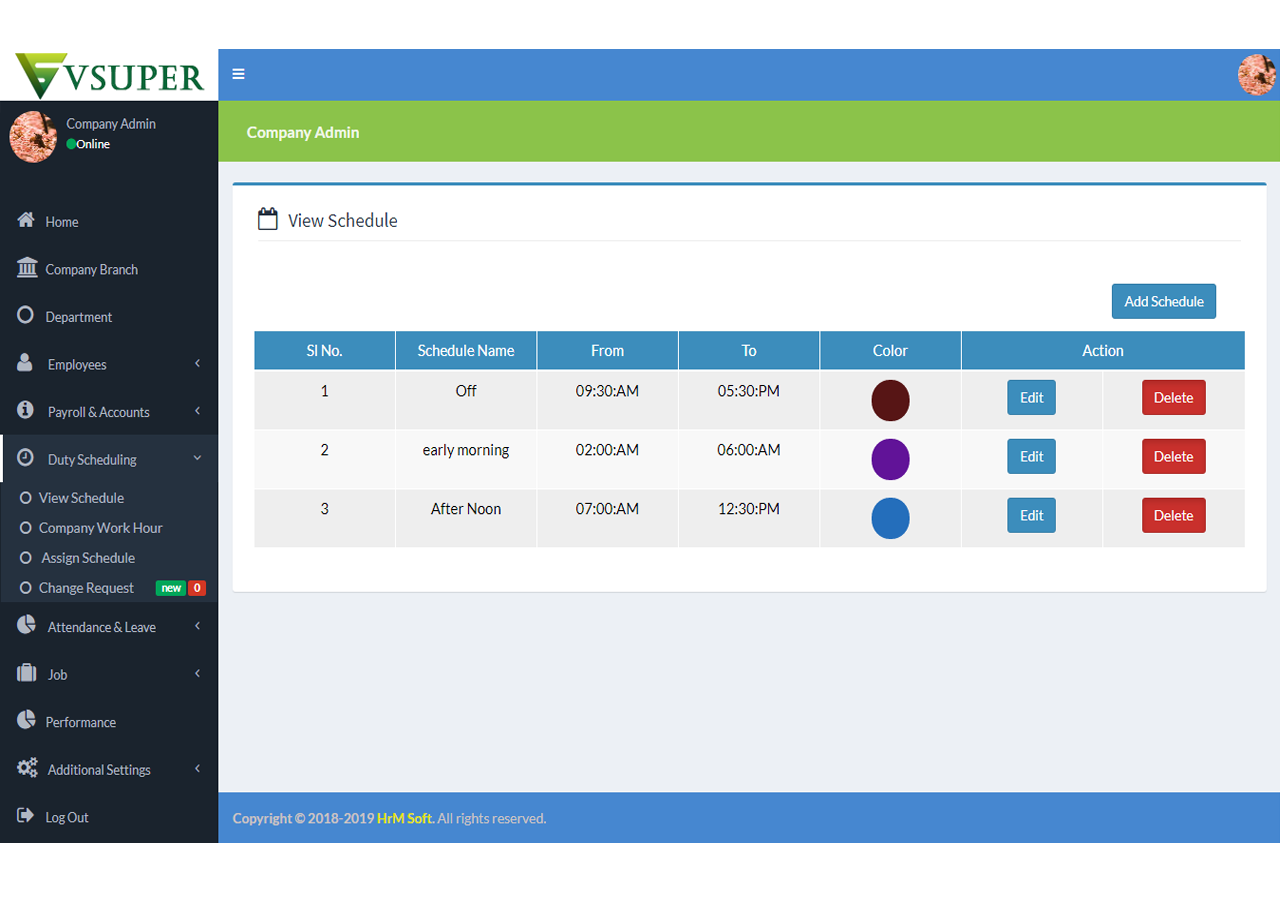1280x900 pixels.
Task: Go to Assign Schedule
Action: (88, 558)
